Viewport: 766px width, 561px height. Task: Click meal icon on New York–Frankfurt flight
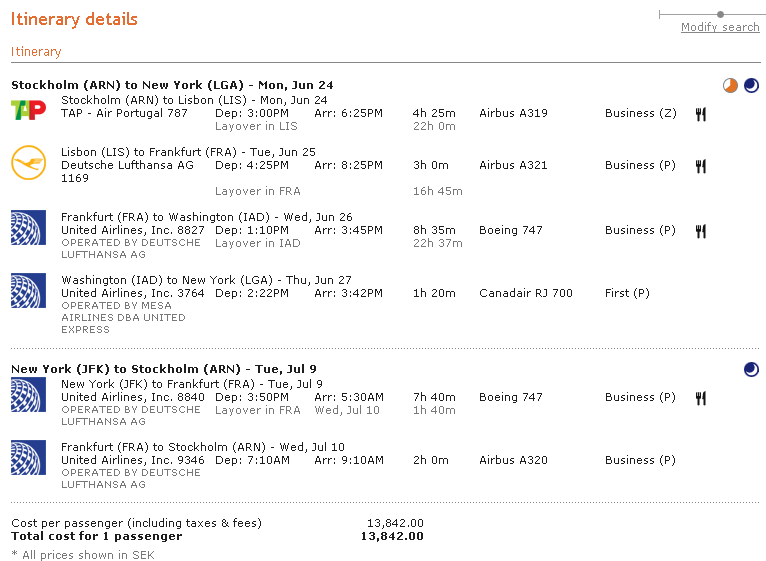[701, 398]
